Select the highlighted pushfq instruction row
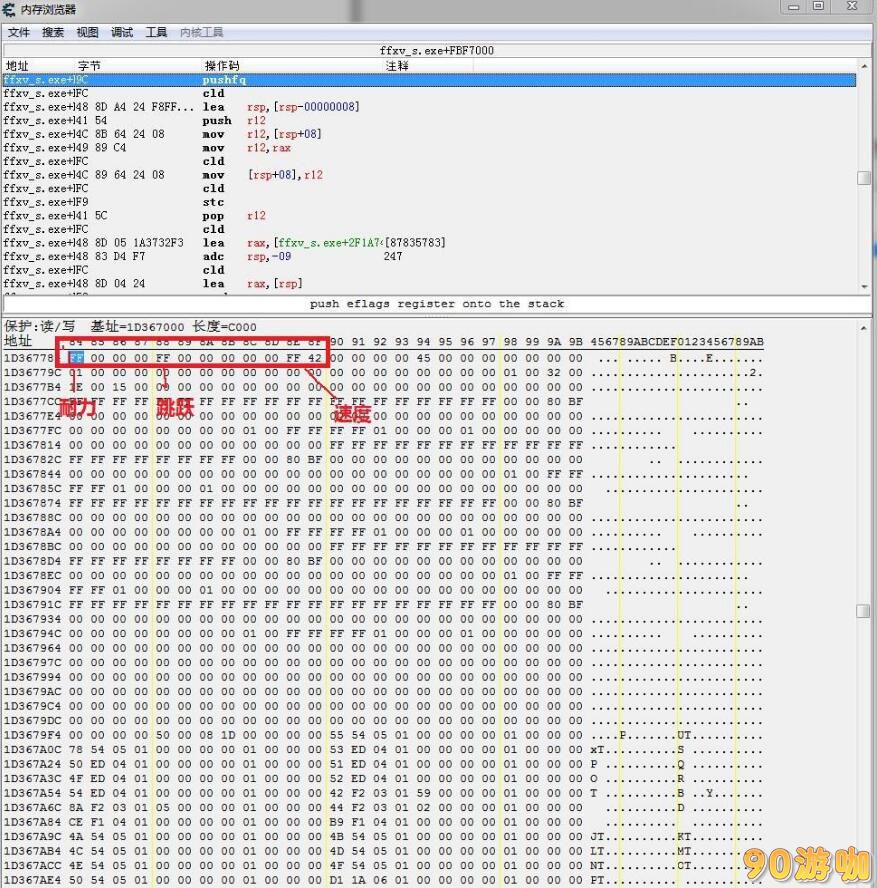This screenshot has height=888, width=877. 429,80
